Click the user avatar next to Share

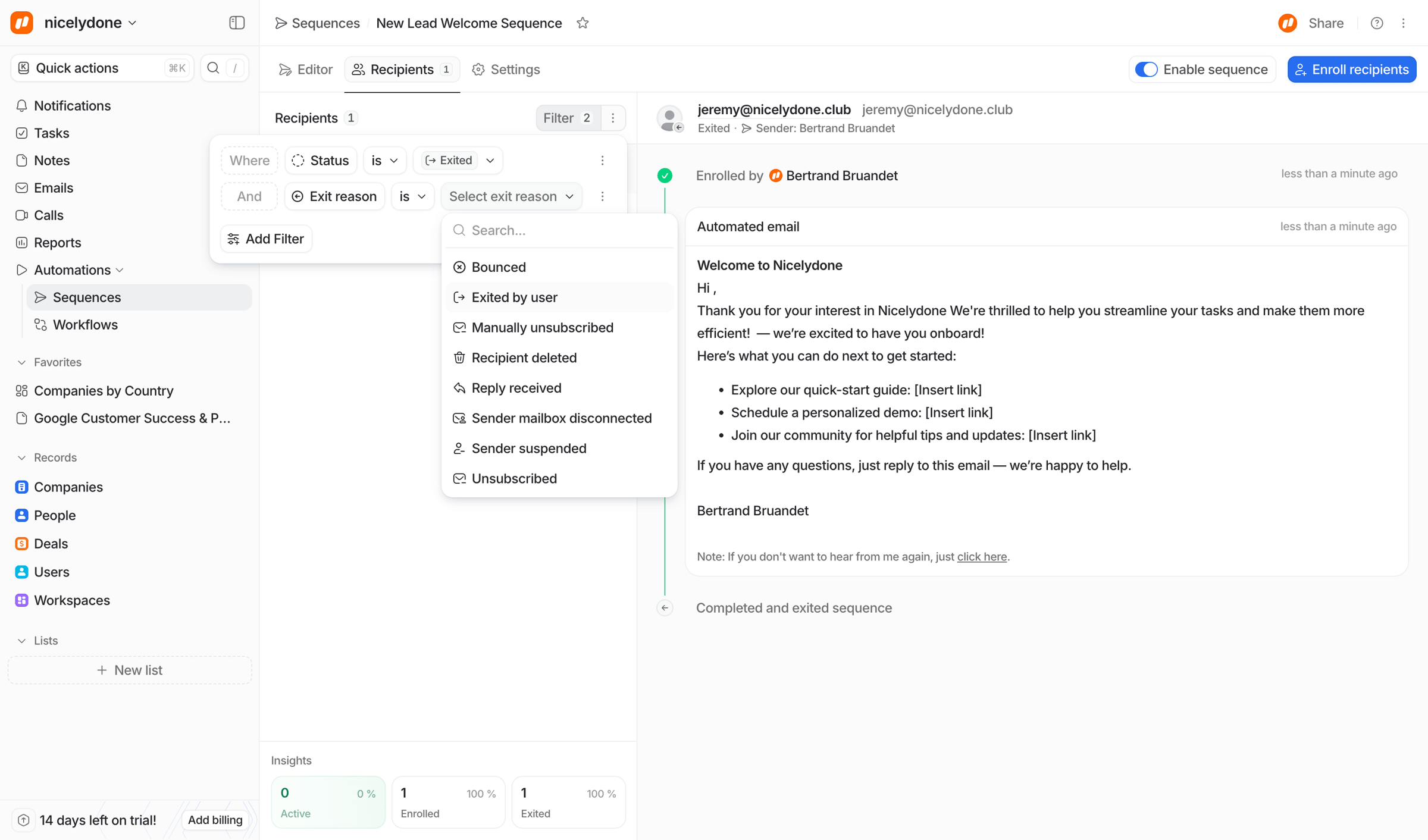click(1288, 23)
